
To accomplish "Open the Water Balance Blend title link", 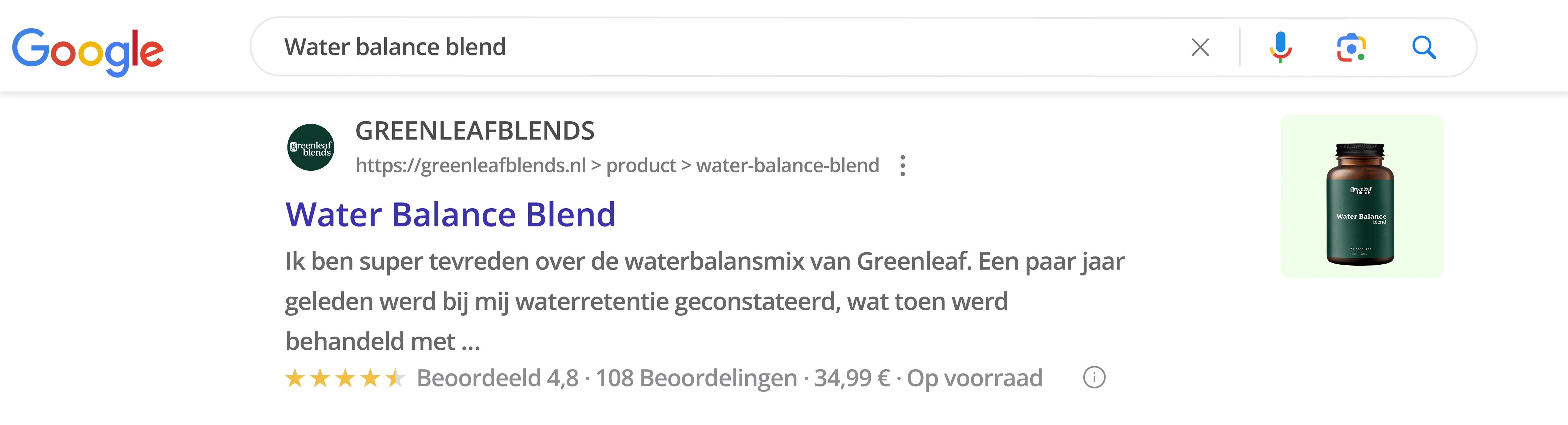I will tap(451, 215).
